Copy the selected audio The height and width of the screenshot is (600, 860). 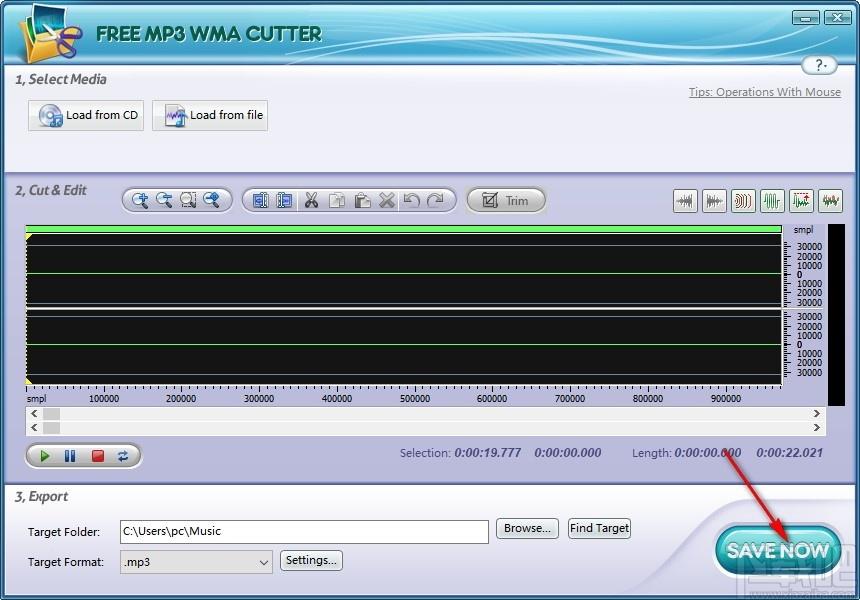(x=337, y=200)
